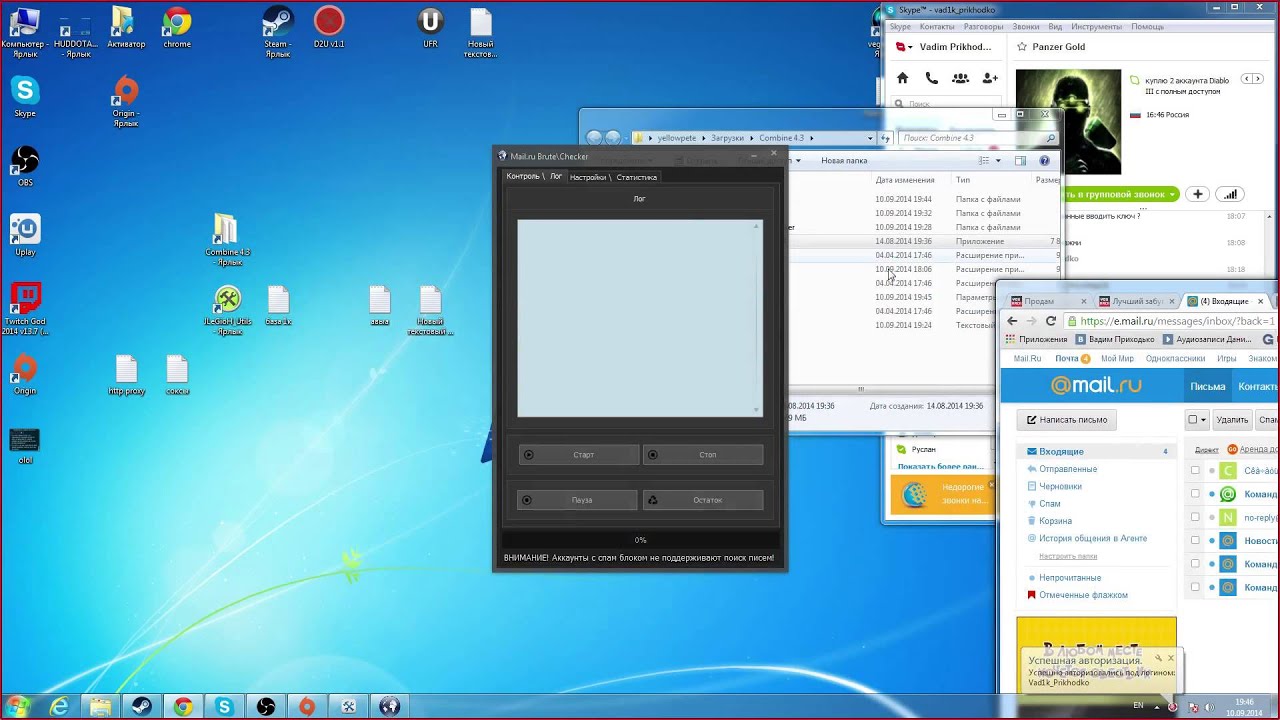
Task: Open the Skype home icon
Action: [x=902, y=78]
